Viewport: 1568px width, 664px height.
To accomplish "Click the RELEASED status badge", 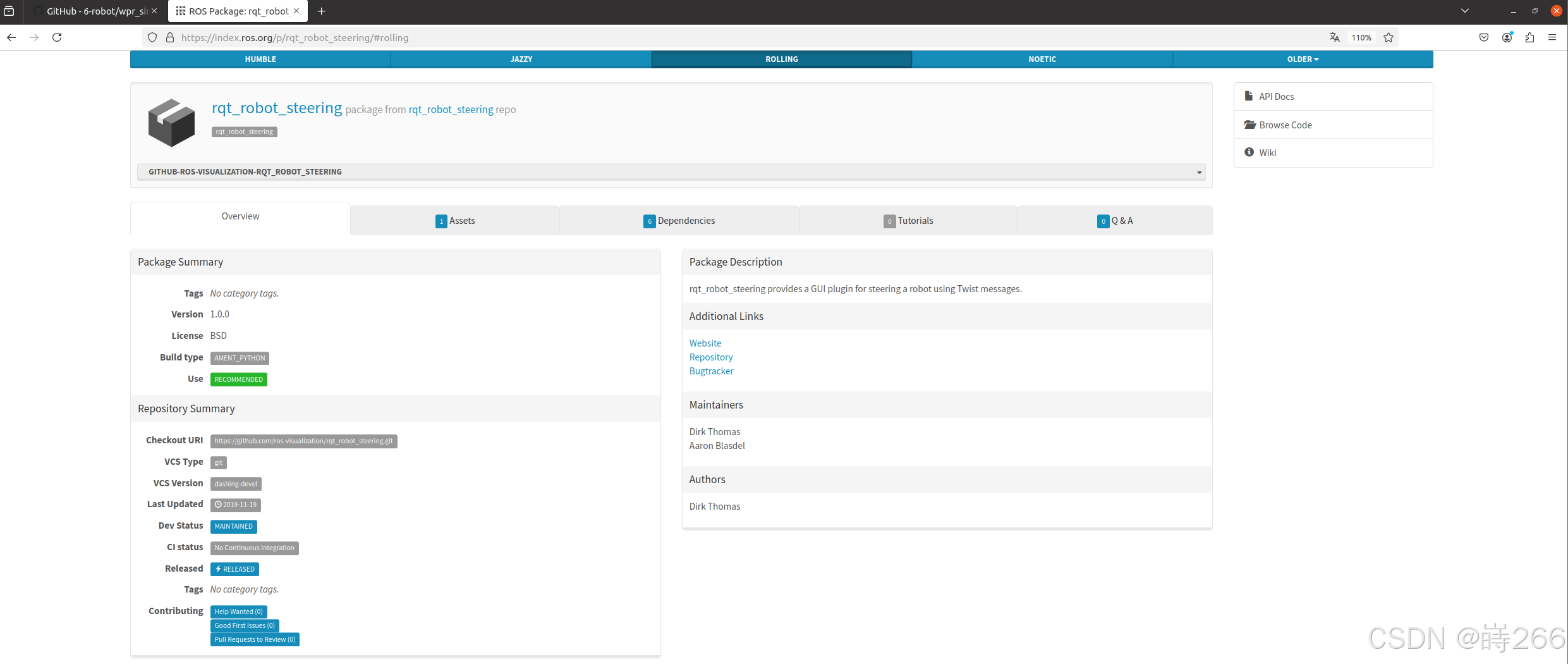I will [234, 569].
